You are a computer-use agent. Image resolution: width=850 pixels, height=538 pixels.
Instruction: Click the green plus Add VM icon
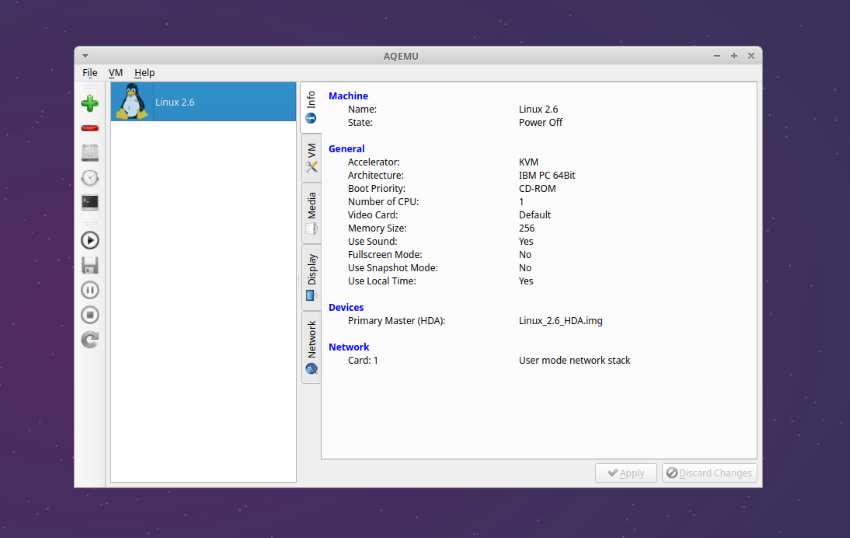[x=90, y=103]
